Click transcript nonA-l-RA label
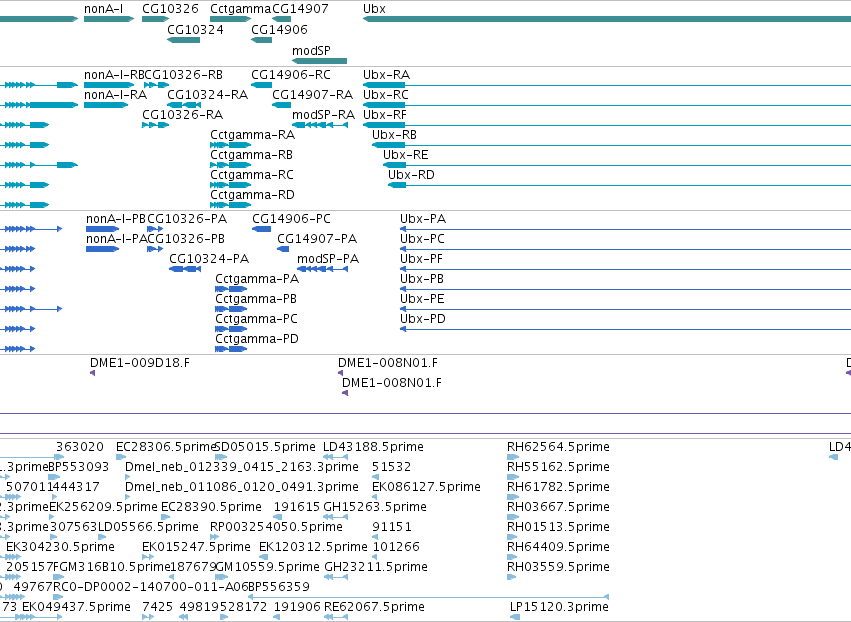Image resolution: width=851 pixels, height=622 pixels. tap(116, 95)
